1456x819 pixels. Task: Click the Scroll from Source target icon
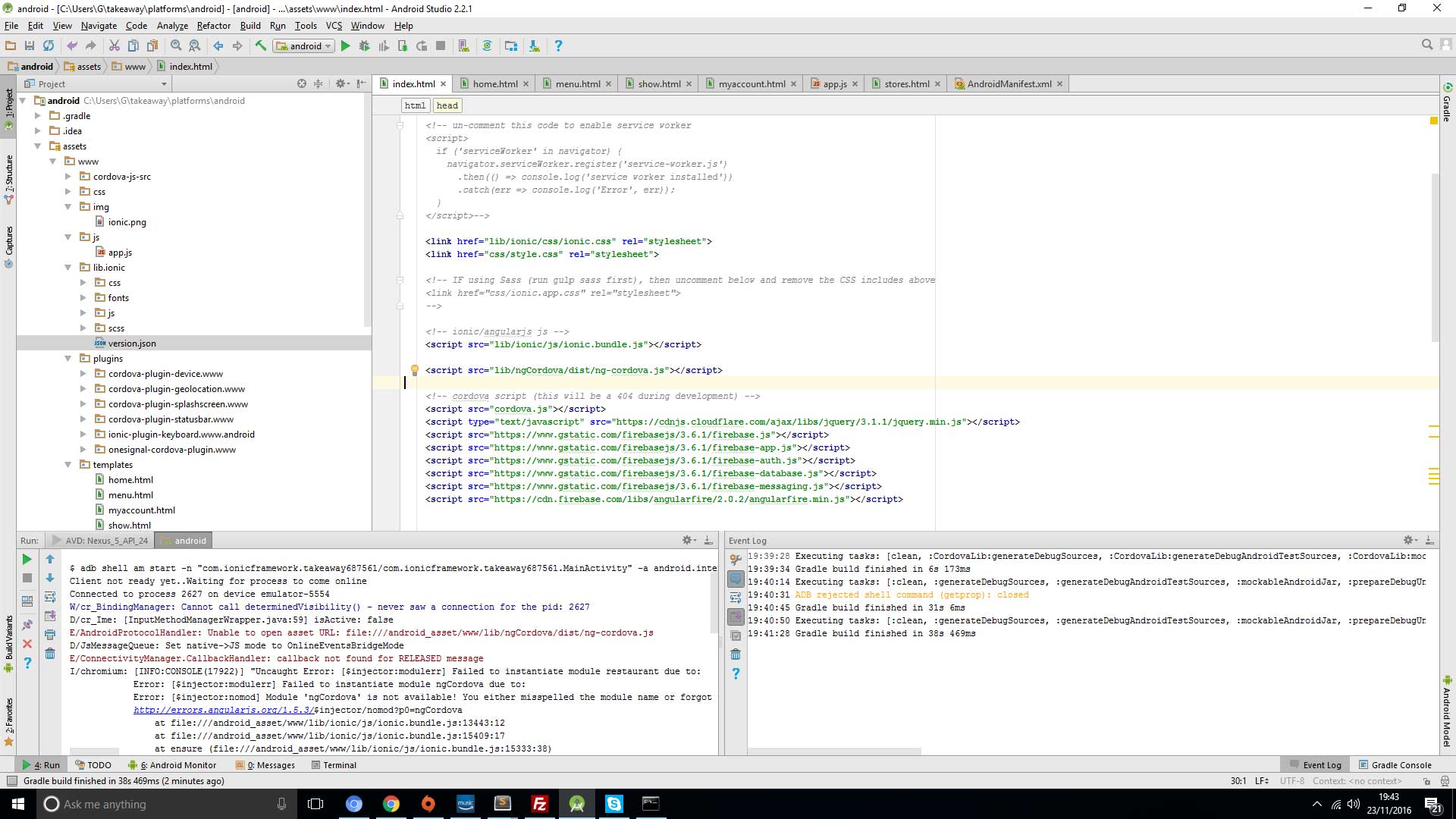coord(302,83)
